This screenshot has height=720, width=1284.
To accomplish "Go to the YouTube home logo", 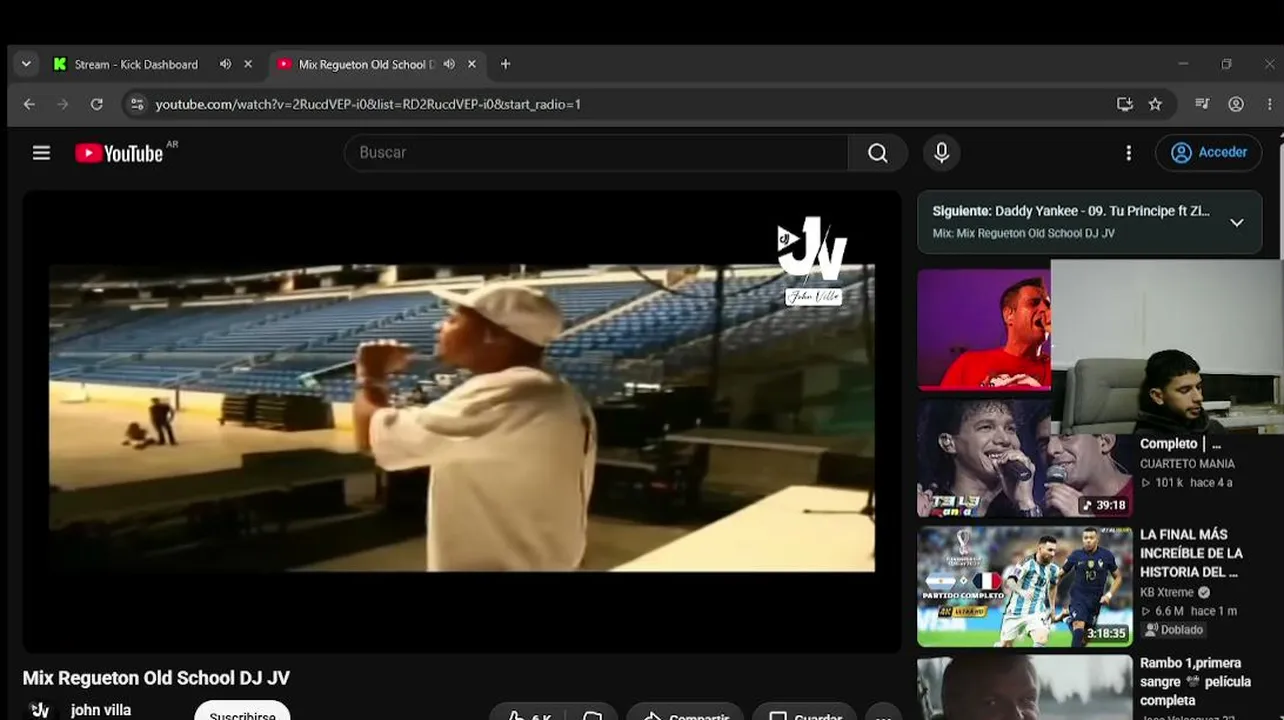I will click(120, 153).
